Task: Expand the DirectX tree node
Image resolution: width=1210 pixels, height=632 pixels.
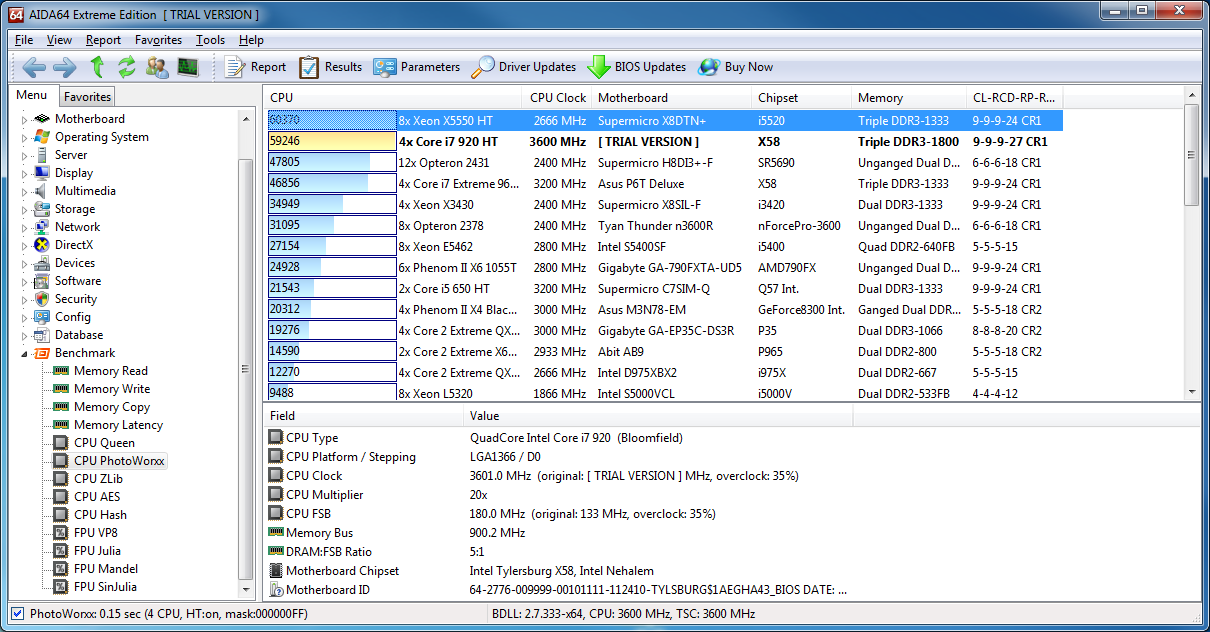Action: click(x=25, y=245)
